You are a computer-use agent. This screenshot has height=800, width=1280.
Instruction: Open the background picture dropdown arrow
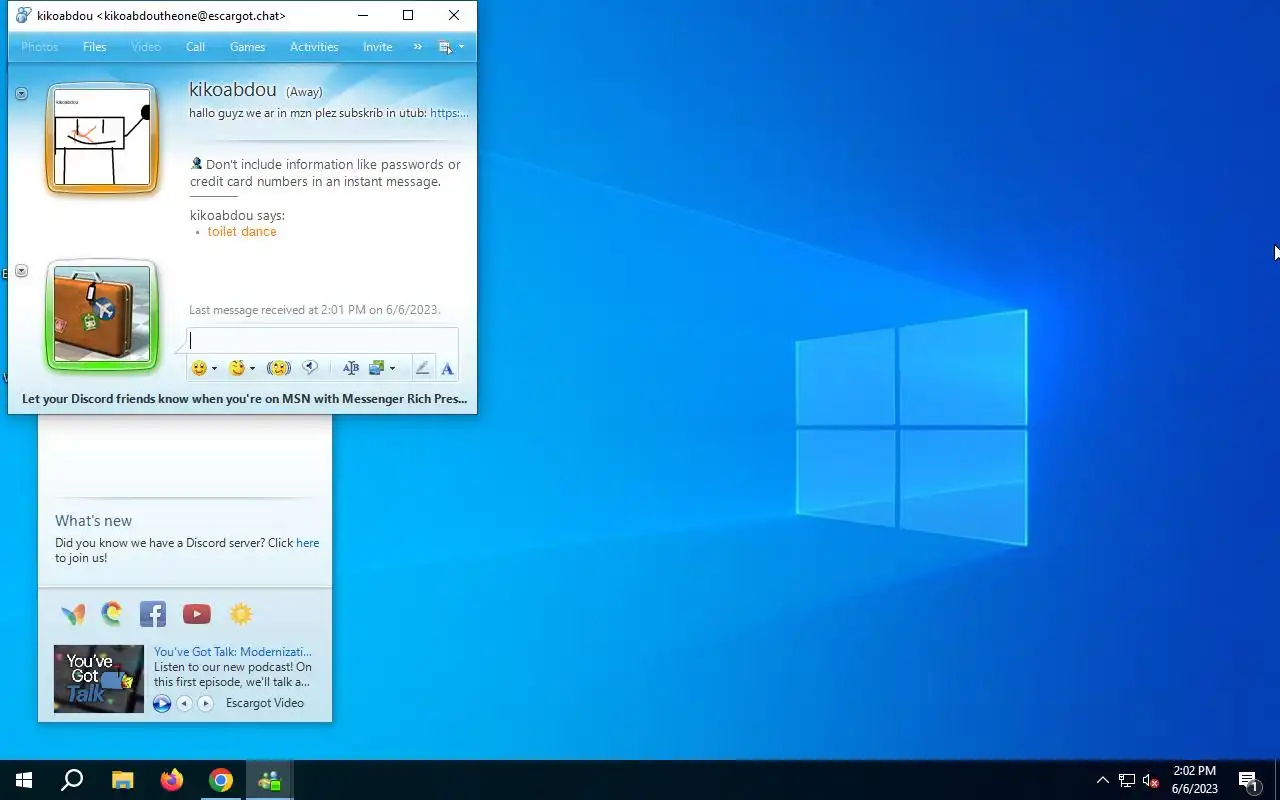[x=392, y=368]
